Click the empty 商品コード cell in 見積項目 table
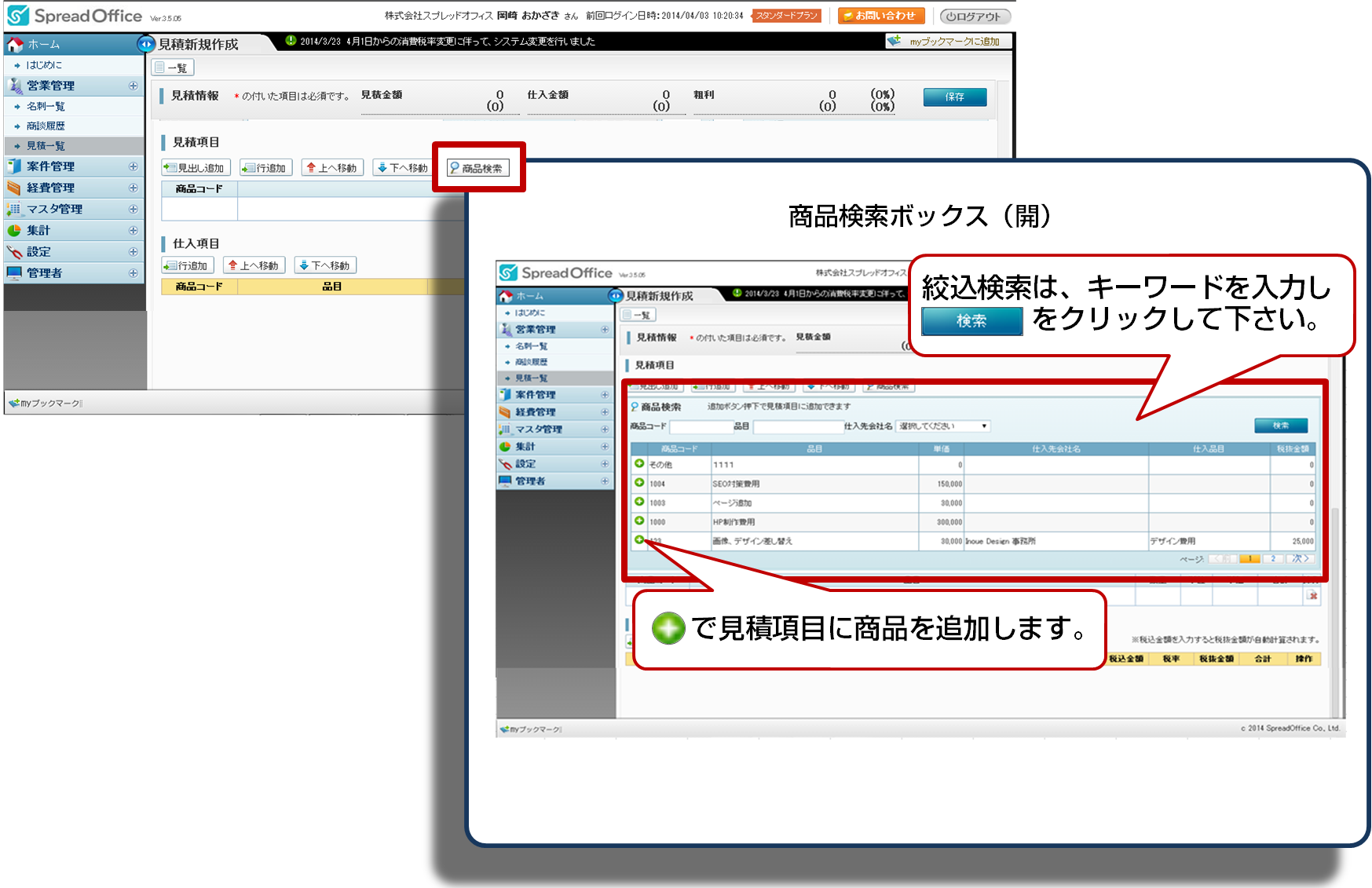 pos(199,208)
